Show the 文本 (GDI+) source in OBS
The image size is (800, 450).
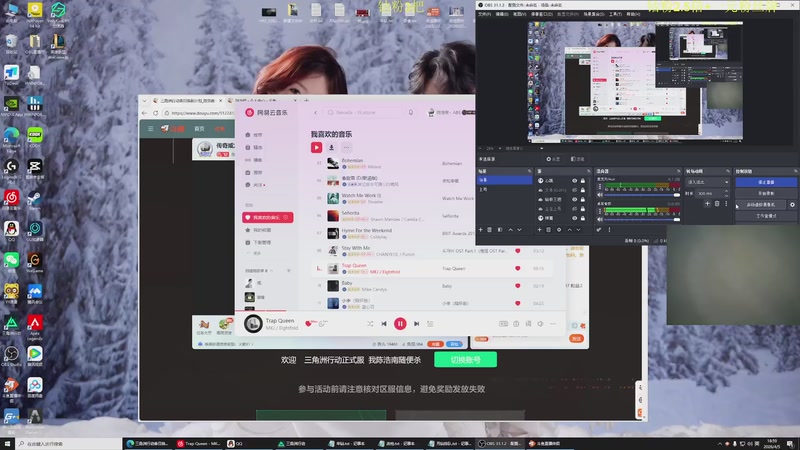tap(574, 190)
